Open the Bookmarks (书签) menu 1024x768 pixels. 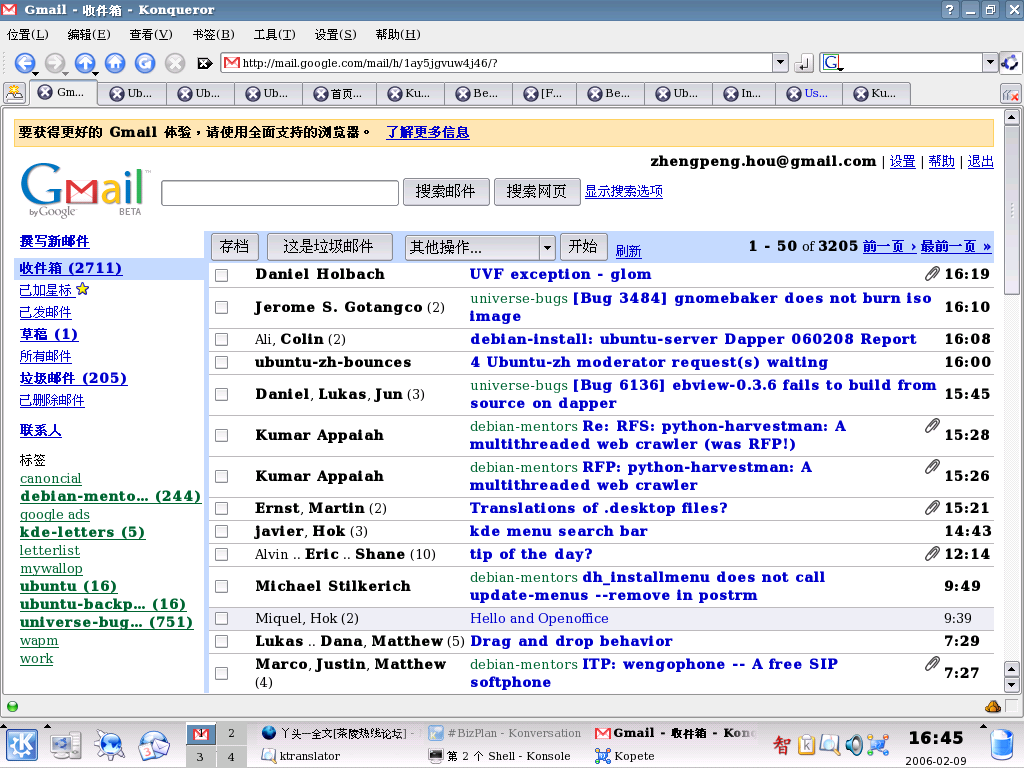[213, 35]
